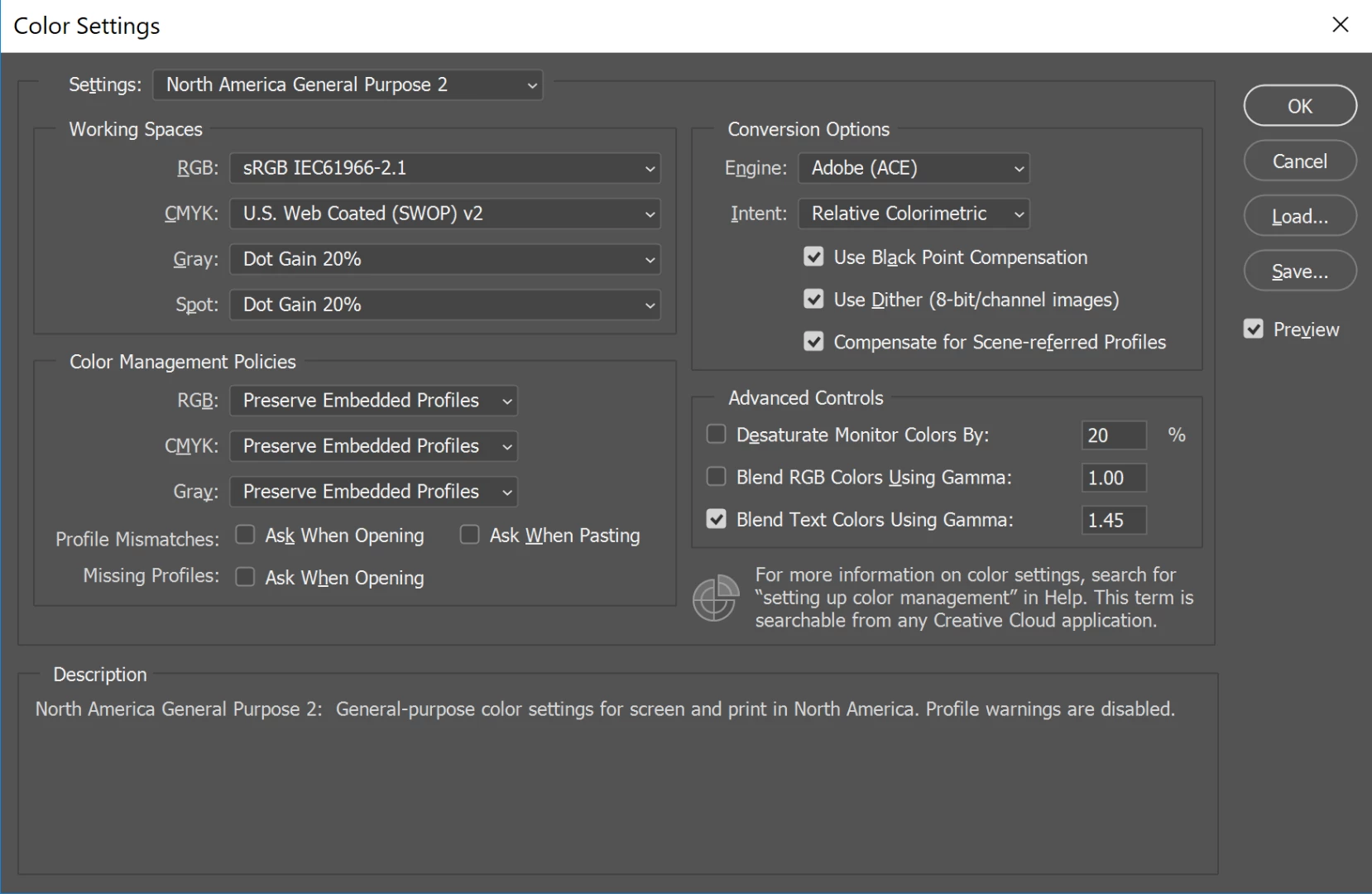Open the CMYK working space dropdown
This screenshot has height=894, width=1372.
445,214
